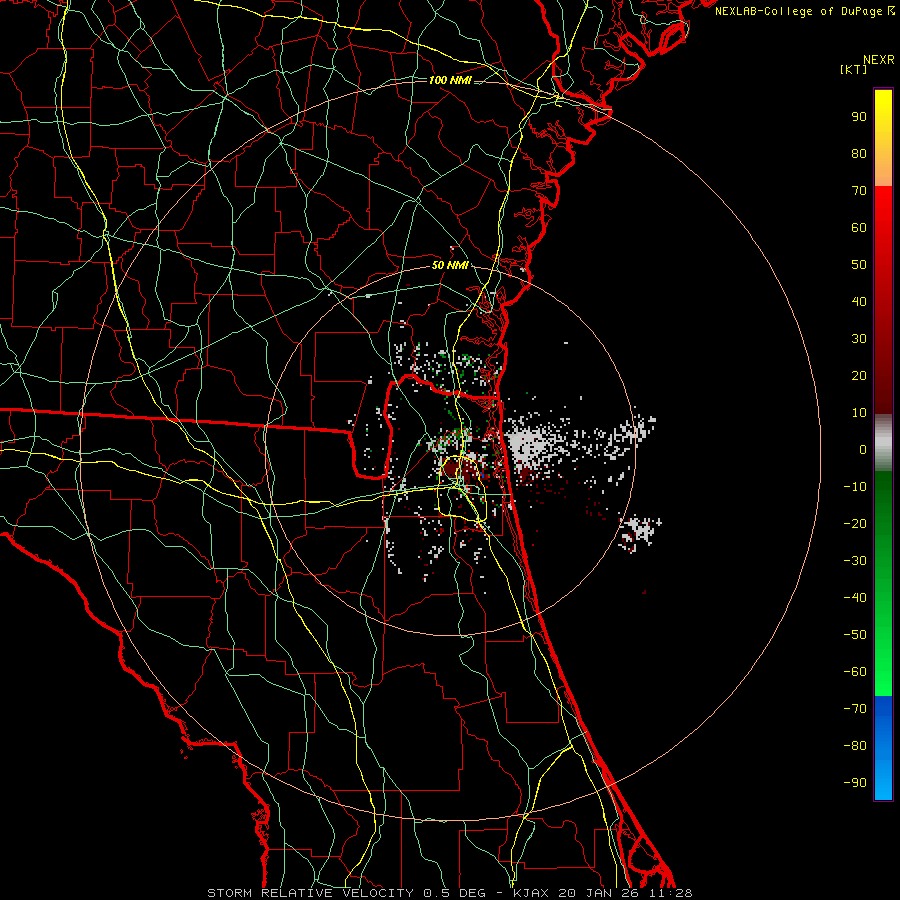Click the 60 value on the velocity scale

[859, 227]
